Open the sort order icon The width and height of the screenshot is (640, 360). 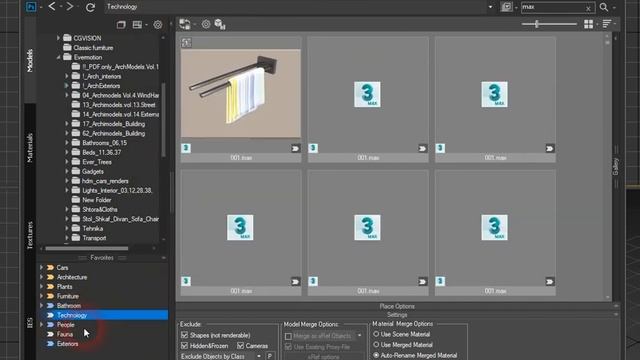[607, 24]
